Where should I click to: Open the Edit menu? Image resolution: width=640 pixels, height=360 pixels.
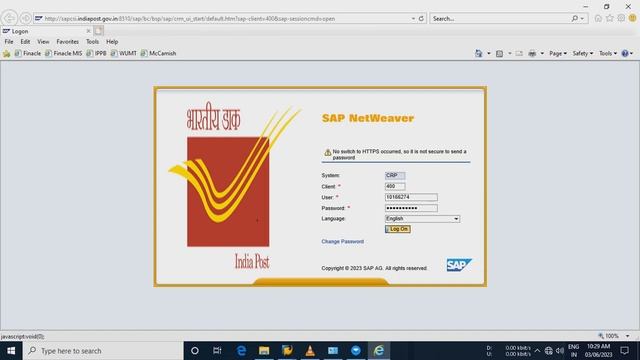click(25, 42)
